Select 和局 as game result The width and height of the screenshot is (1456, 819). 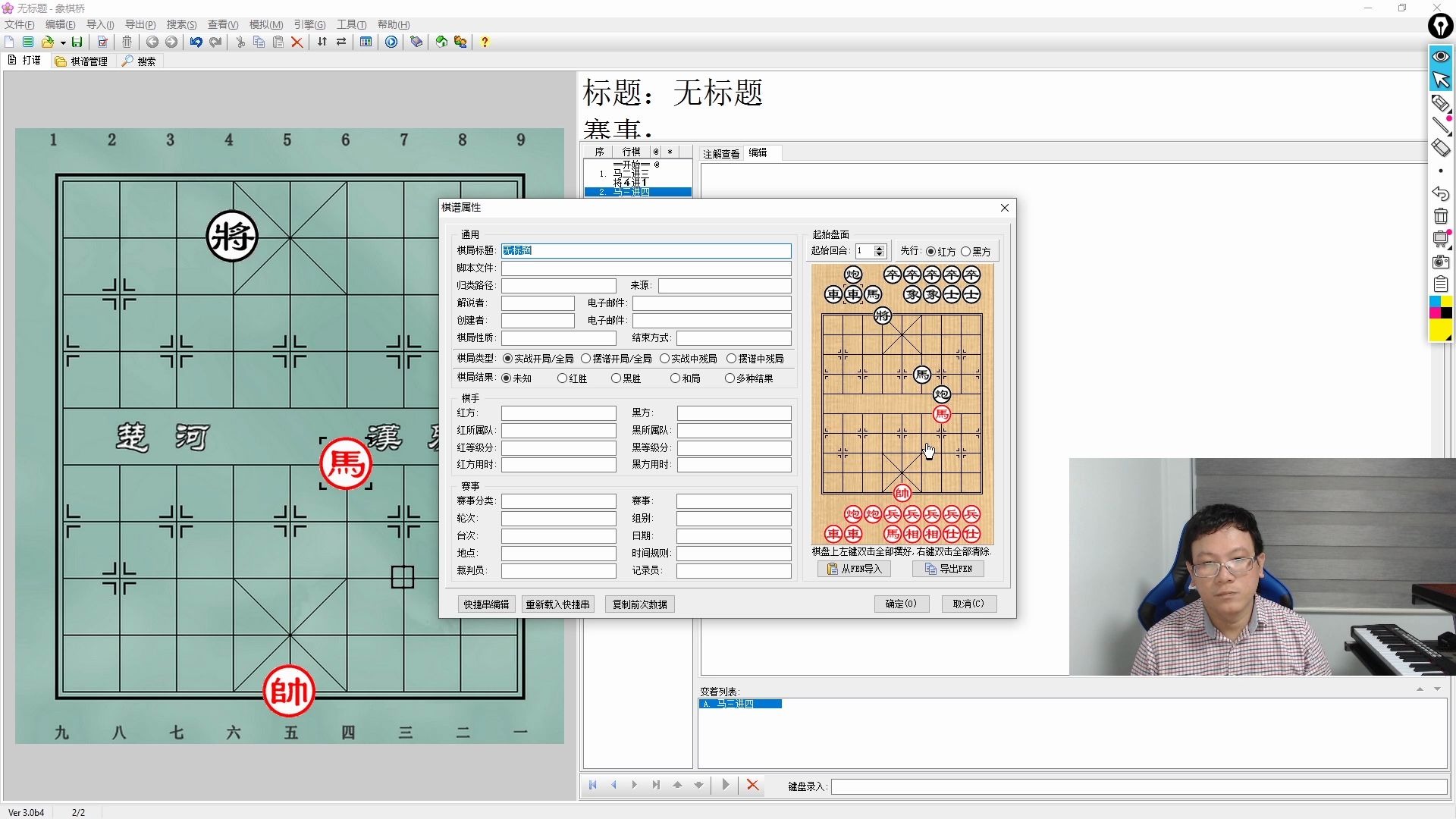(686, 378)
